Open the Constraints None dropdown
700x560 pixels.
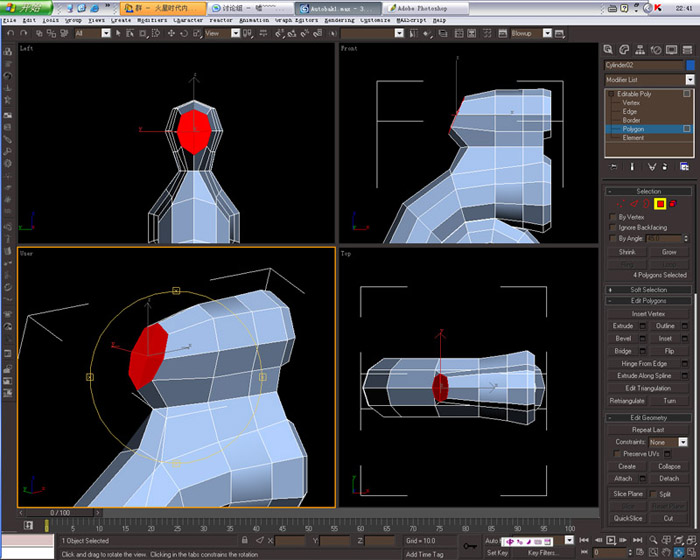click(668, 442)
